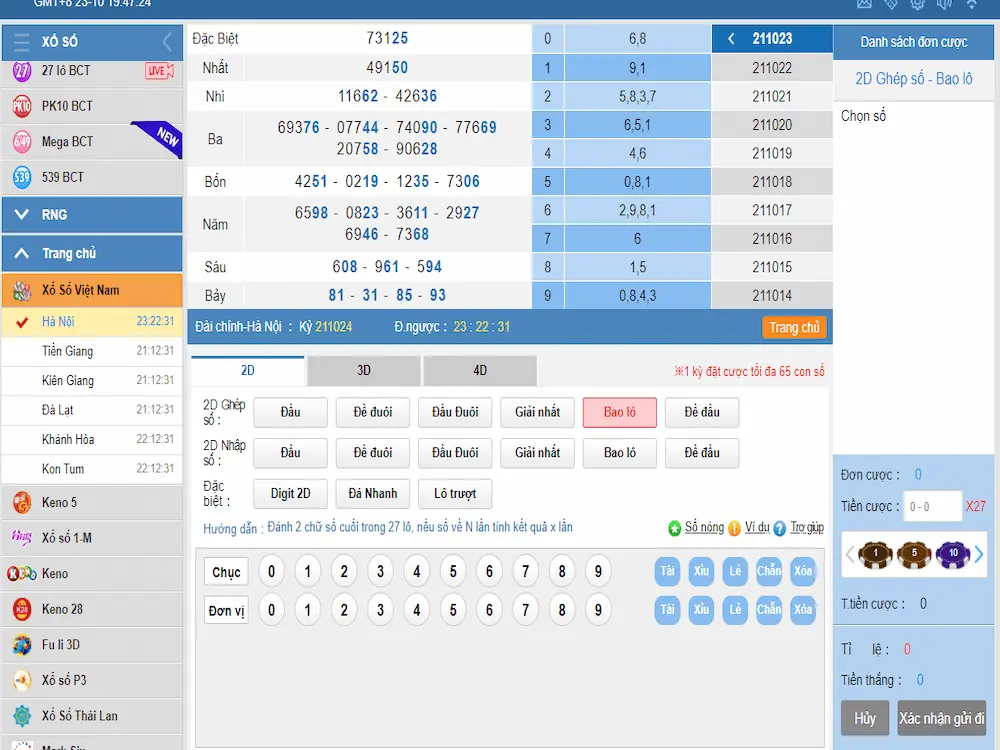Viewport: 1000px width, 750px height.
Task: Open 539 BCT game icon
Action: (x=22, y=177)
